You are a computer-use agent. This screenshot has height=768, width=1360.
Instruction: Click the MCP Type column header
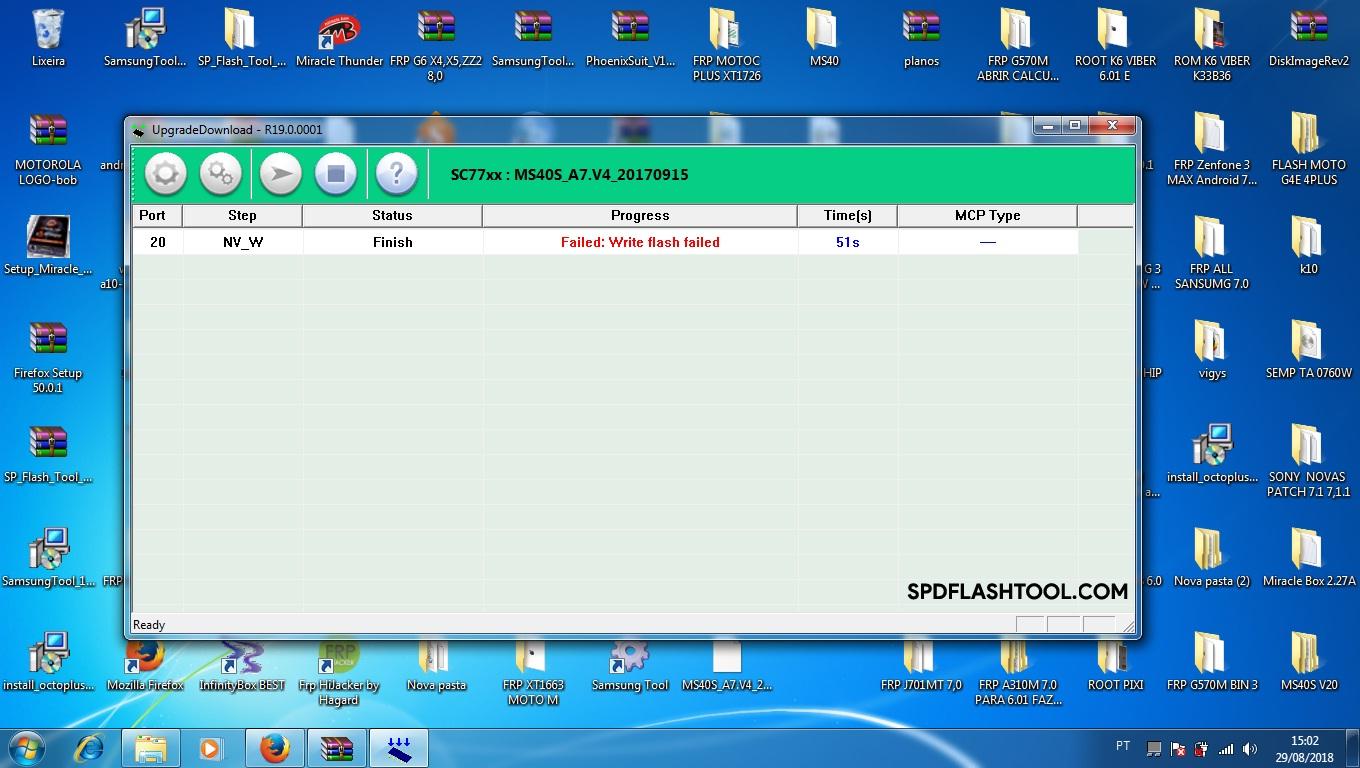(987, 215)
